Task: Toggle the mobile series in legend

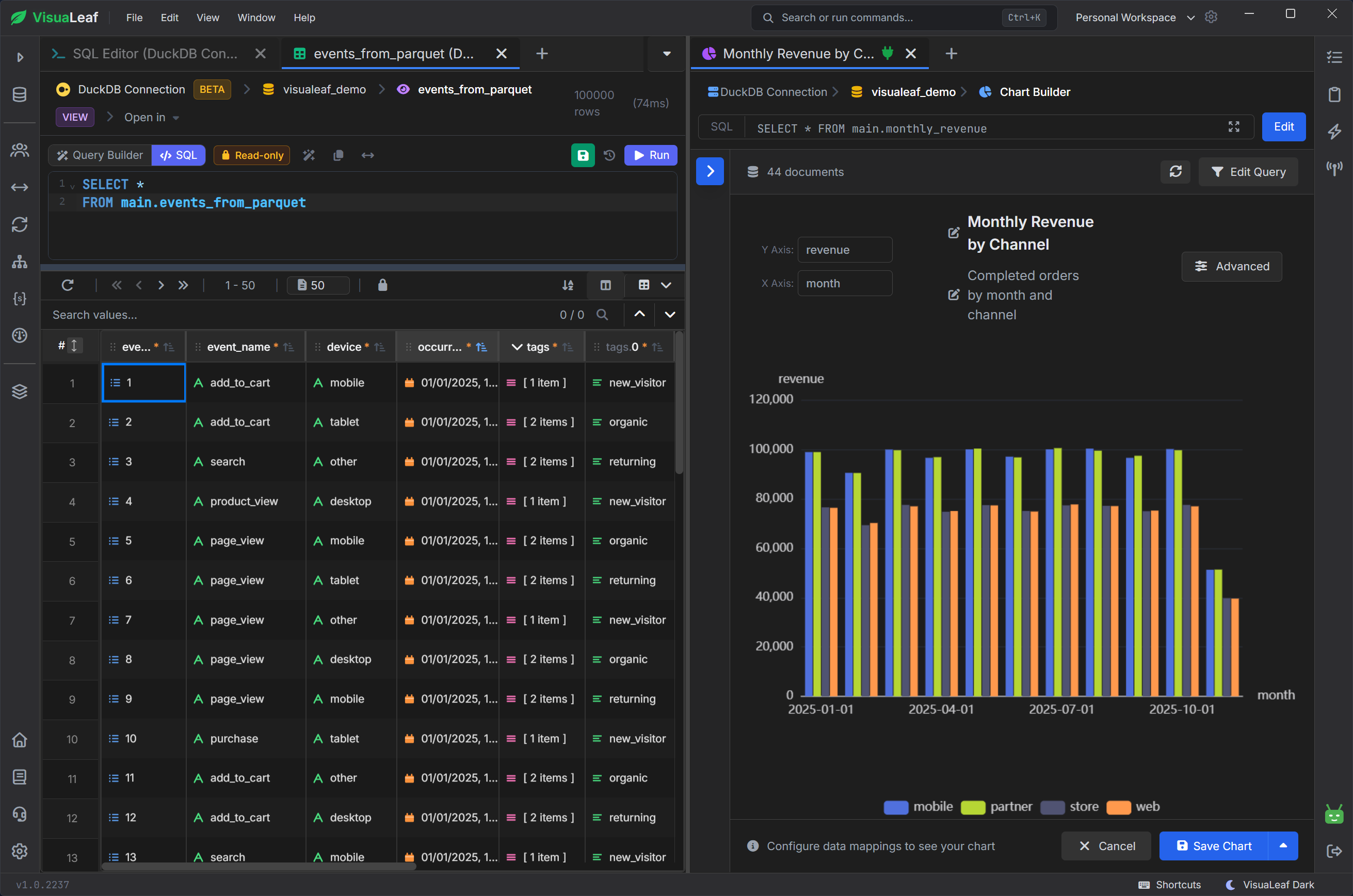Action: point(918,807)
